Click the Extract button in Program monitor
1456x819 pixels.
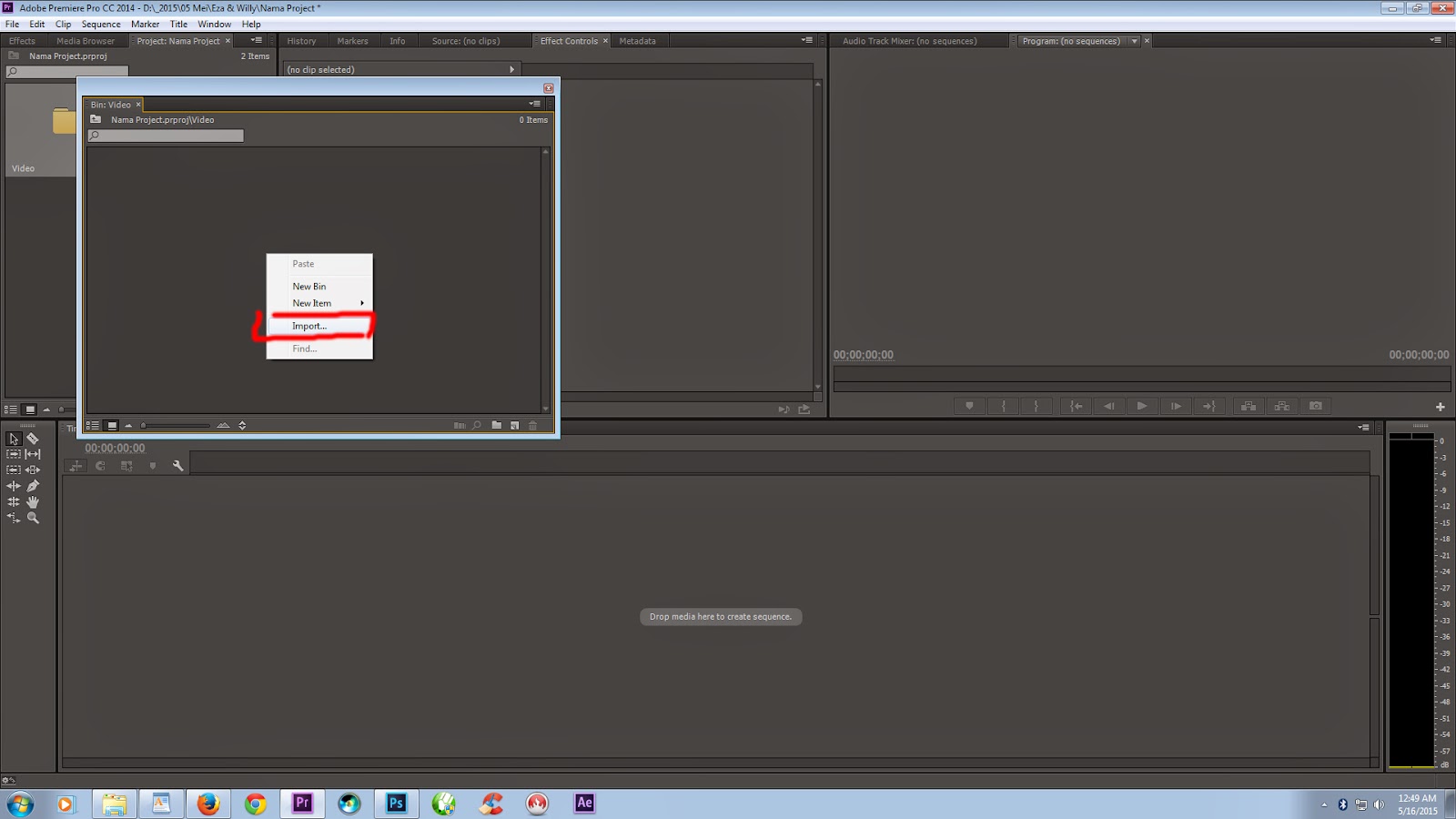1282,406
